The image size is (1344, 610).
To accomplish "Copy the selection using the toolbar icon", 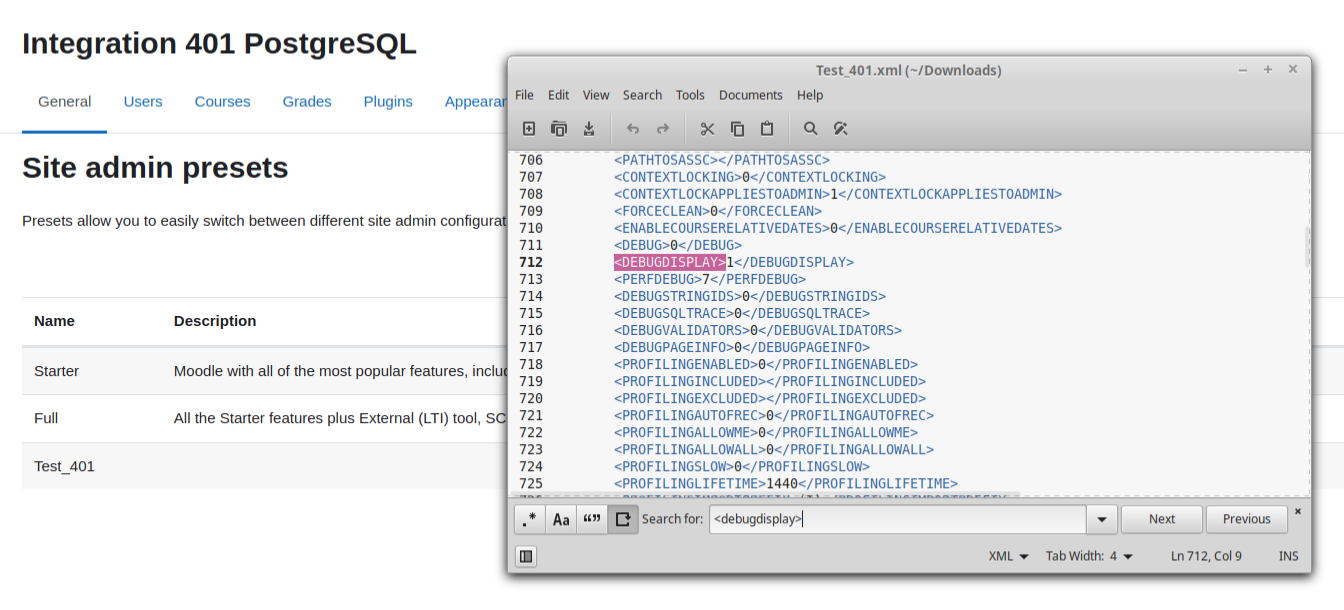I will coord(737,129).
